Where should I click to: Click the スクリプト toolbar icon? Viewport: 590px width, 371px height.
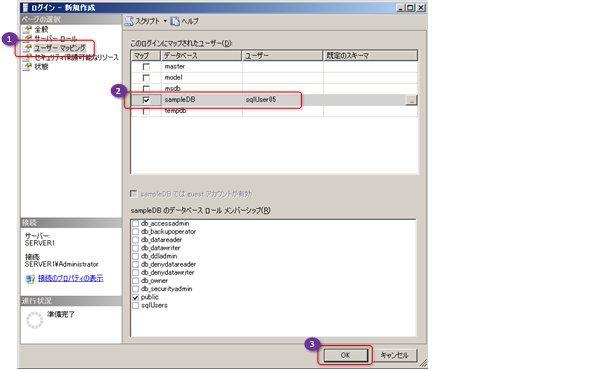click(x=129, y=21)
